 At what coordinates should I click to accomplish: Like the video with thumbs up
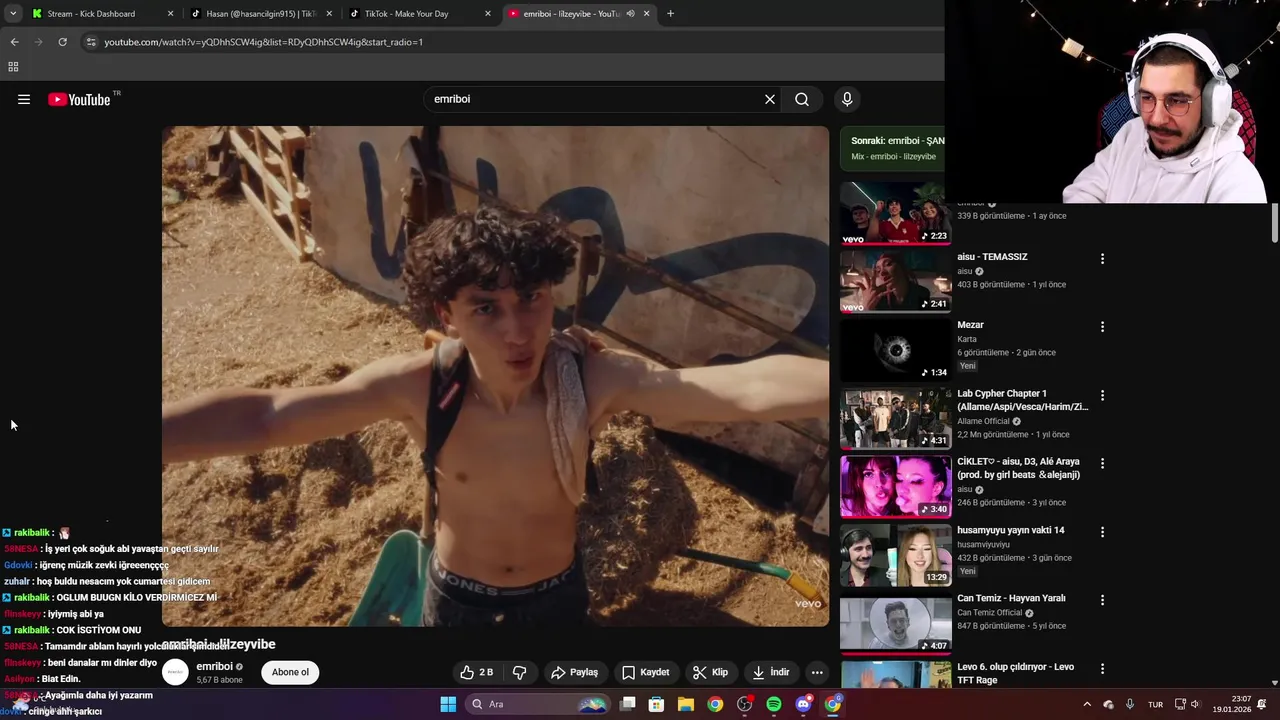click(x=477, y=672)
